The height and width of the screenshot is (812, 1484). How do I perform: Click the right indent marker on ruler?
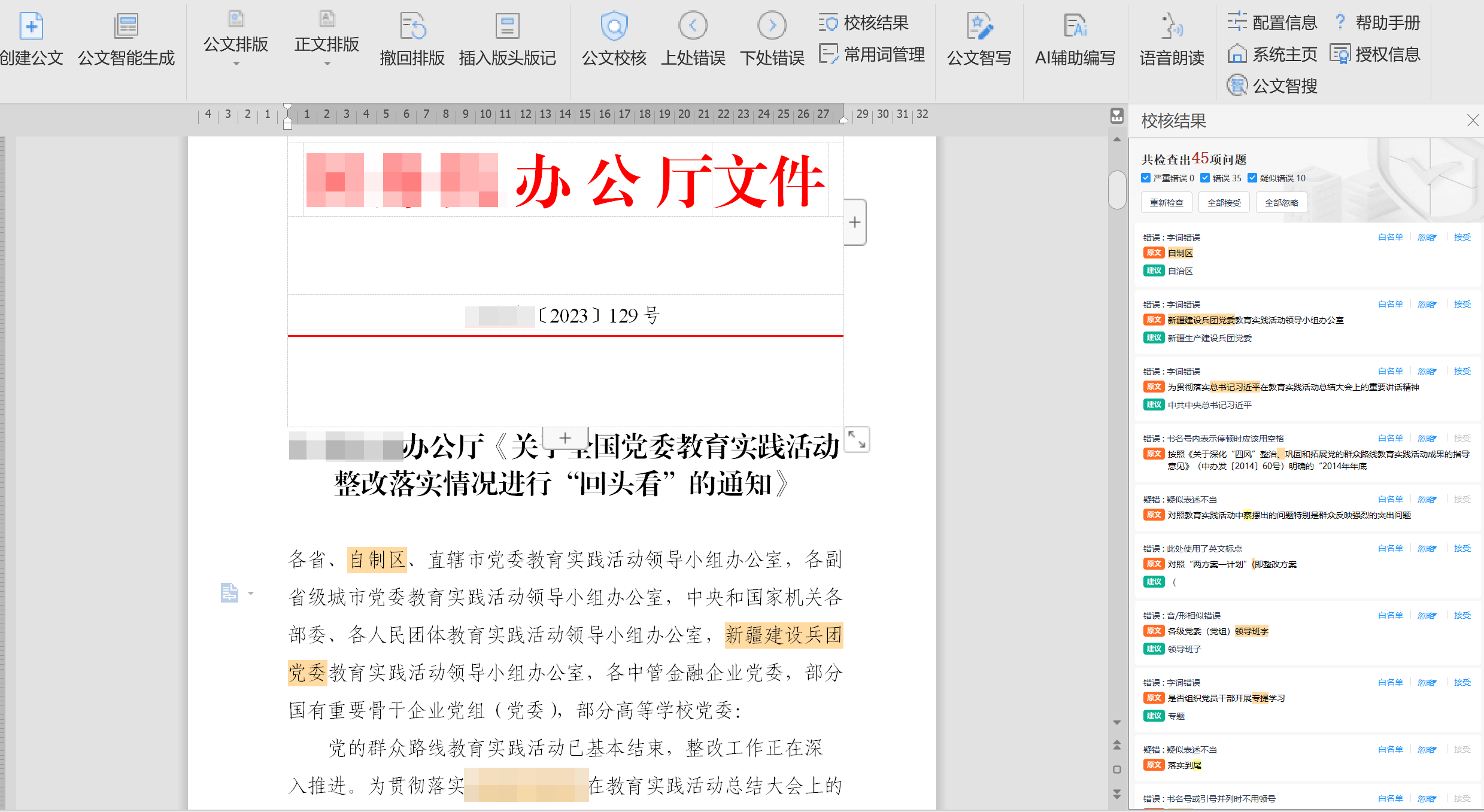(x=843, y=119)
